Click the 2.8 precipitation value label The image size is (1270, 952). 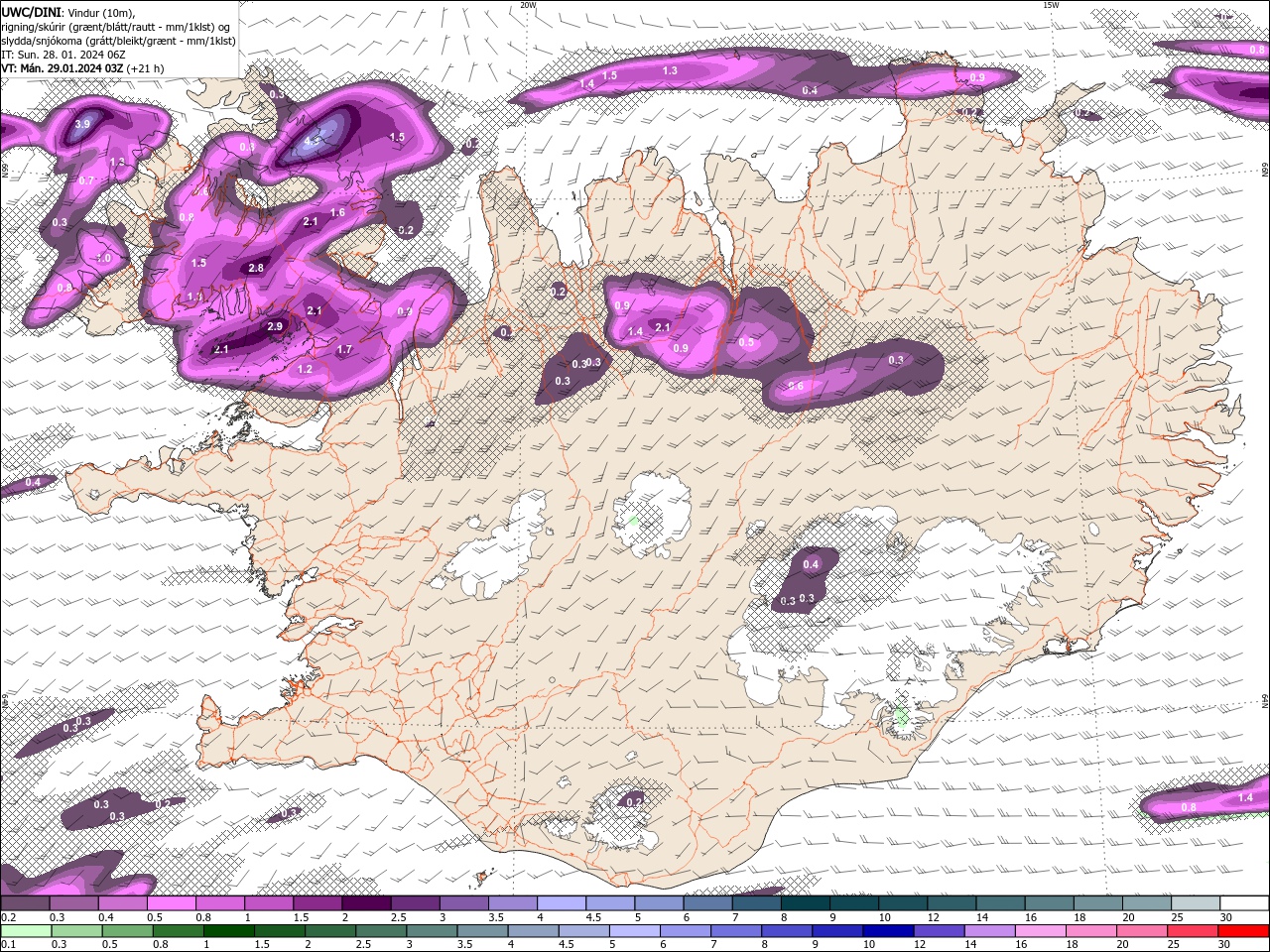click(256, 268)
